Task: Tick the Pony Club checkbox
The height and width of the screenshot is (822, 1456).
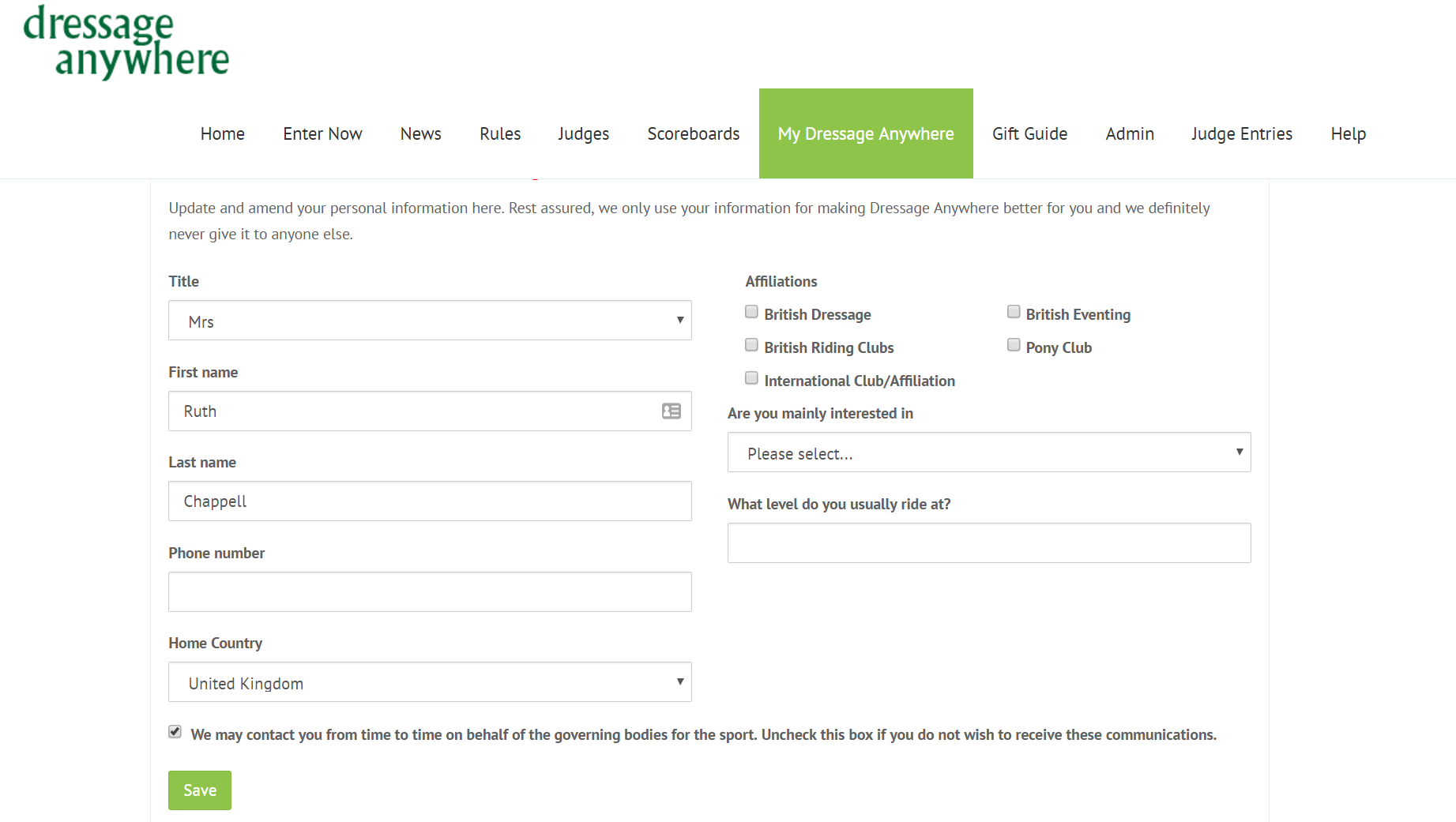Action: (x=1014, y=345)
